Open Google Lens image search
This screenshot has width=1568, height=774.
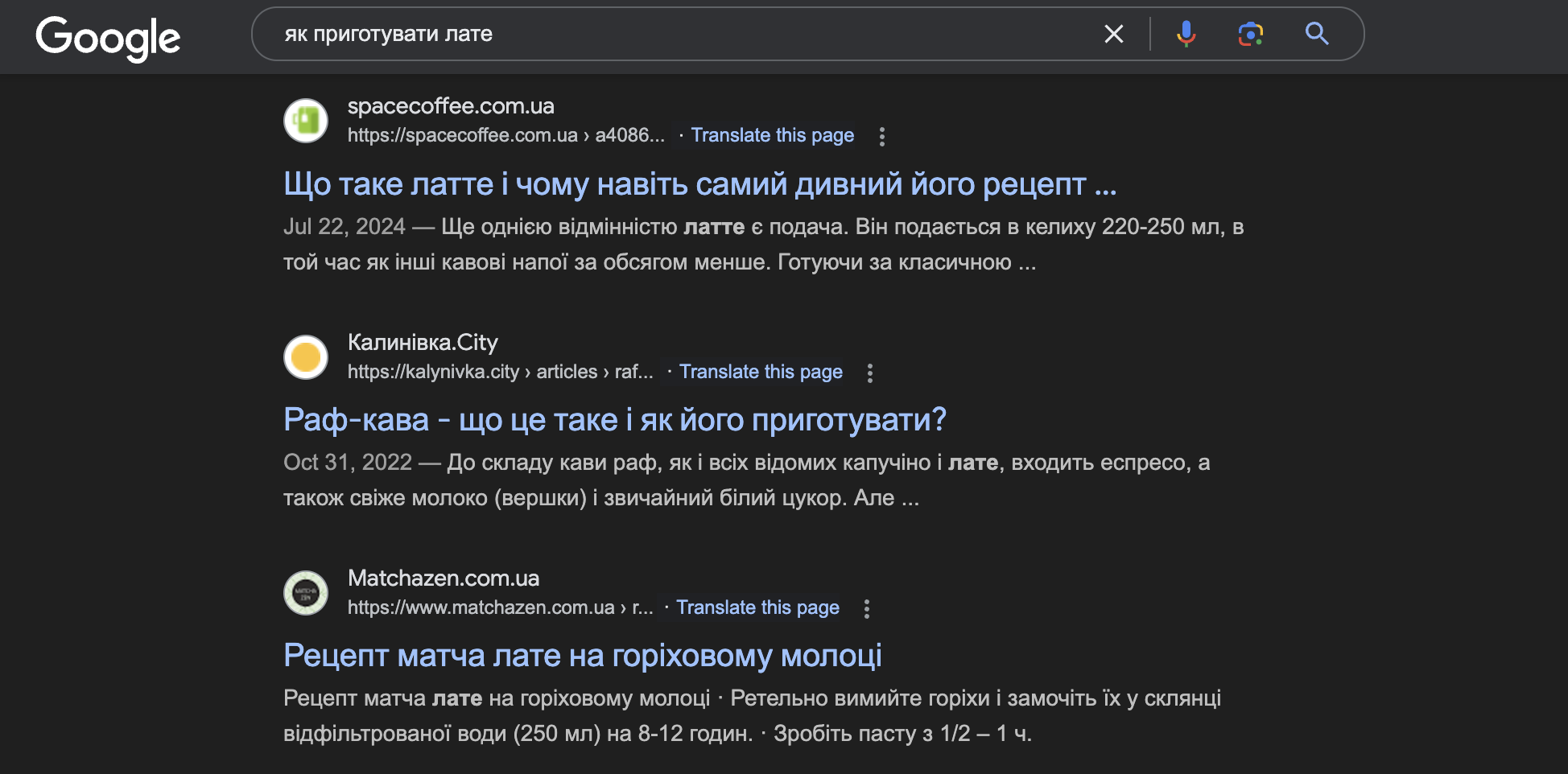[x=1250, y=34]
